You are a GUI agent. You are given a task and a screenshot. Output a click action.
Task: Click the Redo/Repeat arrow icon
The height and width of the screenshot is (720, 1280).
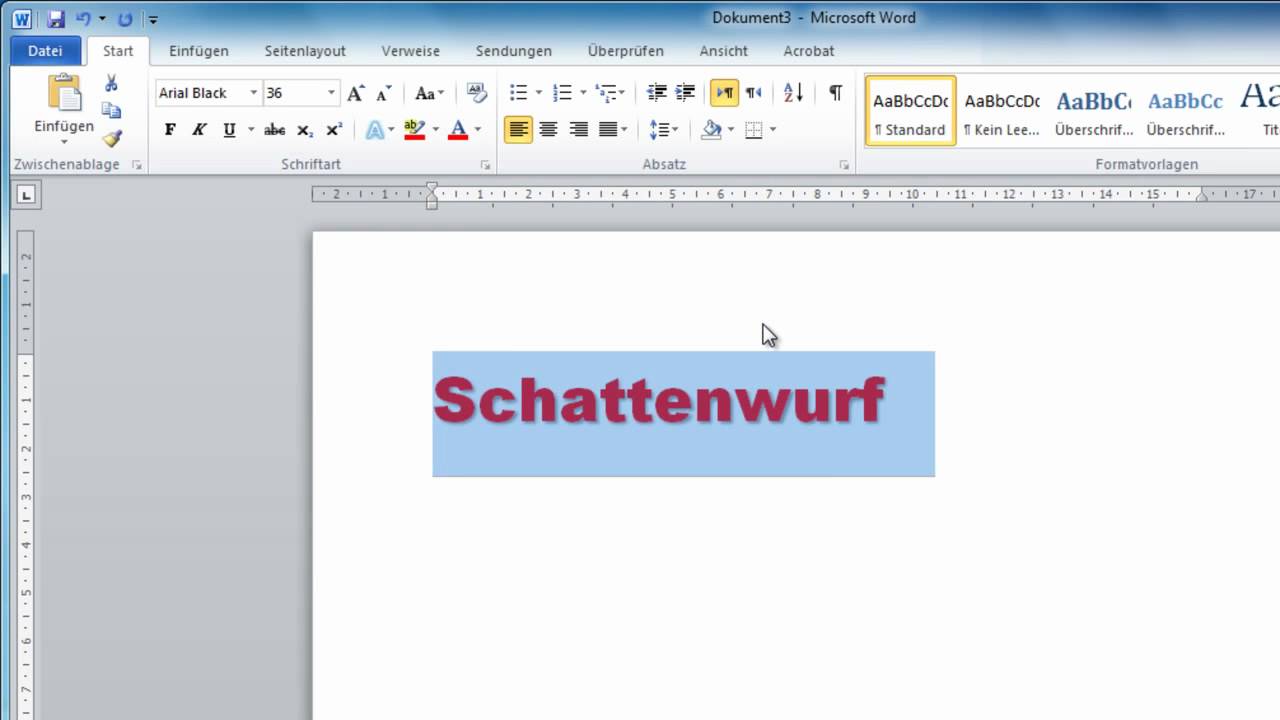click(125, 18)
